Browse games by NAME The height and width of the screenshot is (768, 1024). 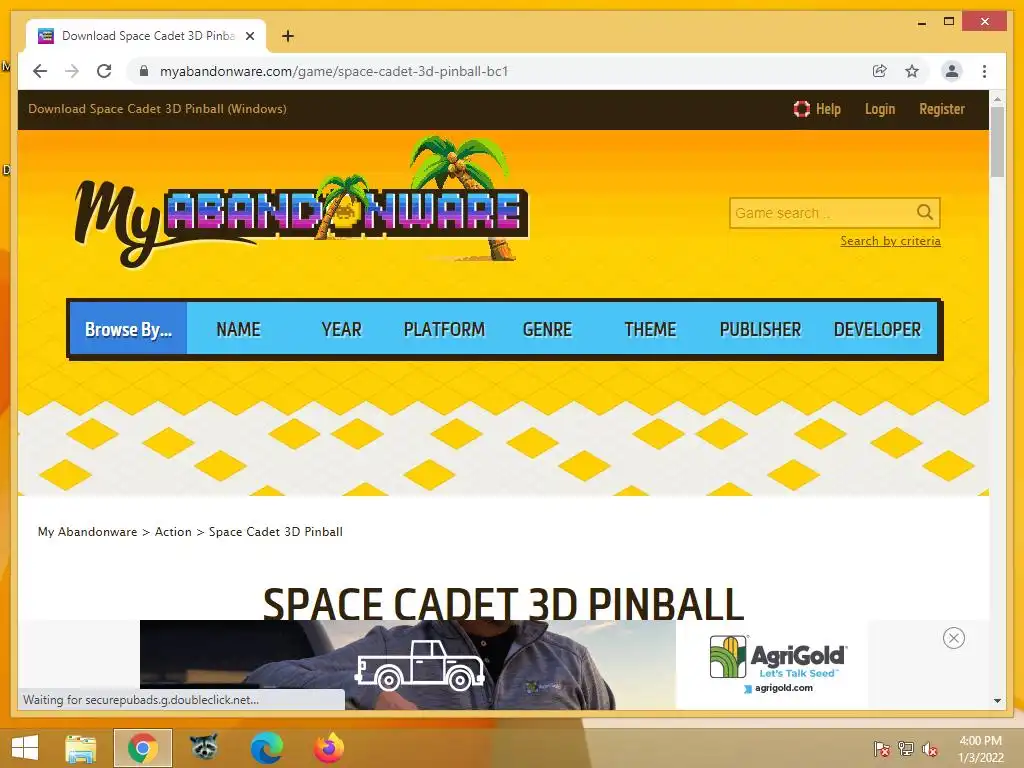(238, 329)
